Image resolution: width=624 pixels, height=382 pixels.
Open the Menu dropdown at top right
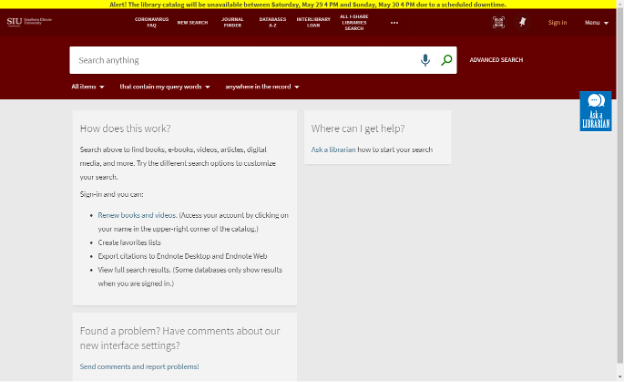pyautogui.click(x=596, y=23)
